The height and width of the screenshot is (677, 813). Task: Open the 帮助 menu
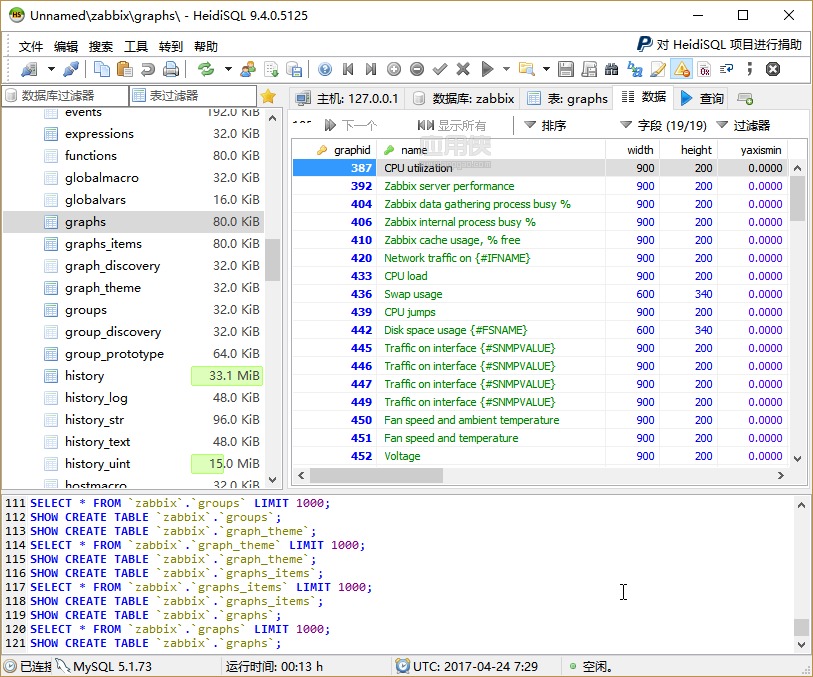[206, 47]
